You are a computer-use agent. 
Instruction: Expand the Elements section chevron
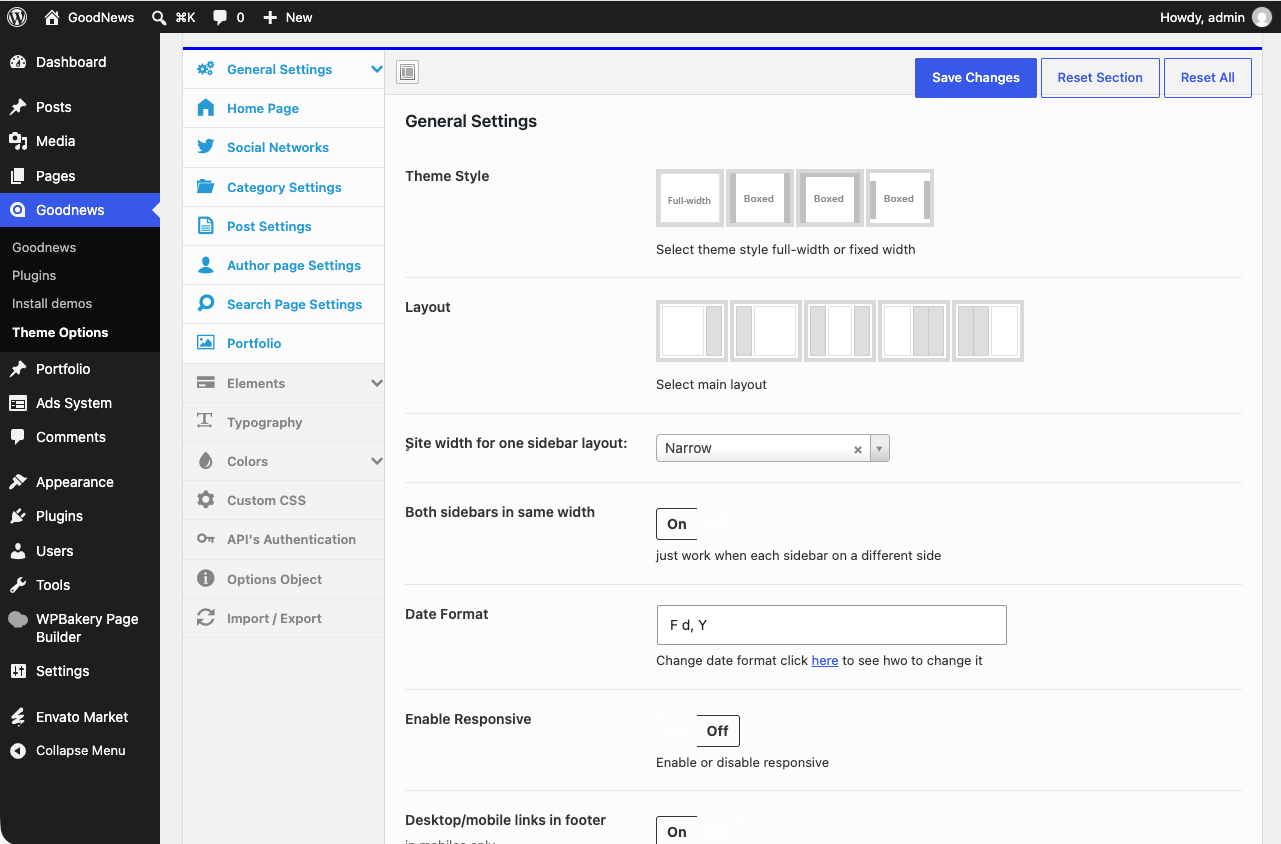pyautogui.click(x=377, y=383)
